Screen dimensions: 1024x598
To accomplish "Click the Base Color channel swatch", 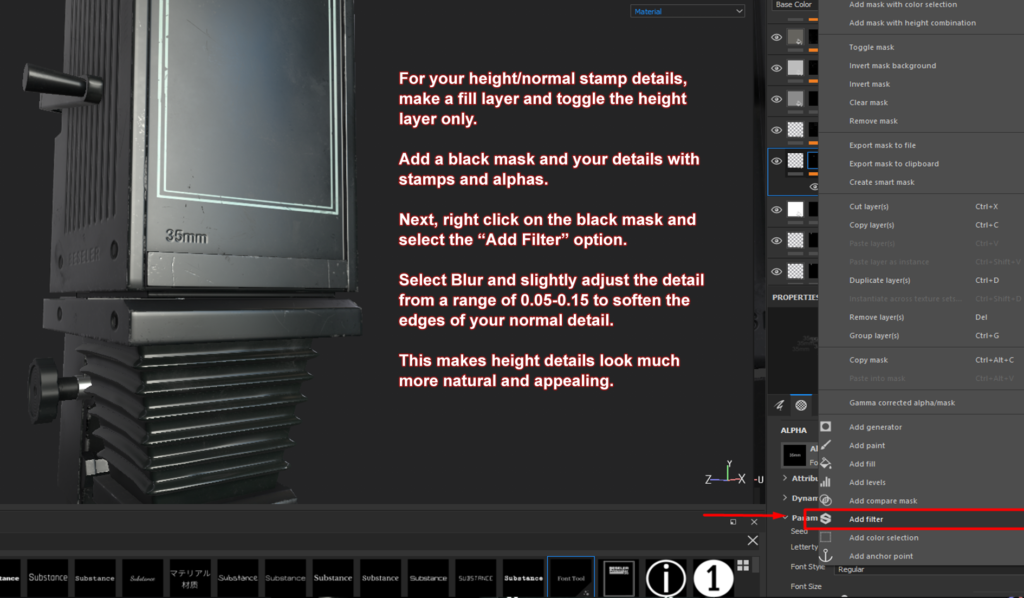I will click(x=793, y=5).
